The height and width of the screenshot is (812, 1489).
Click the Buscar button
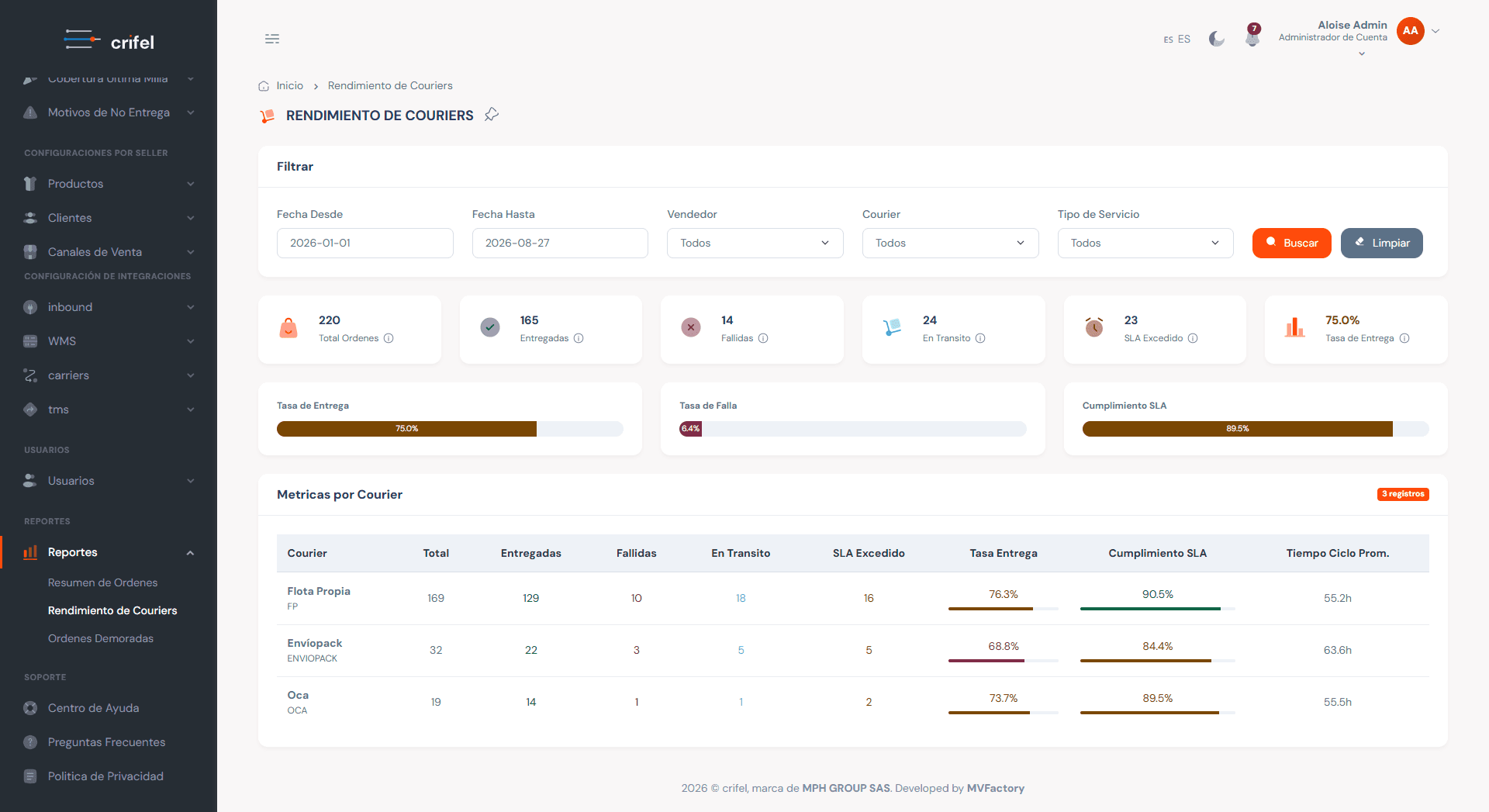1291,243
